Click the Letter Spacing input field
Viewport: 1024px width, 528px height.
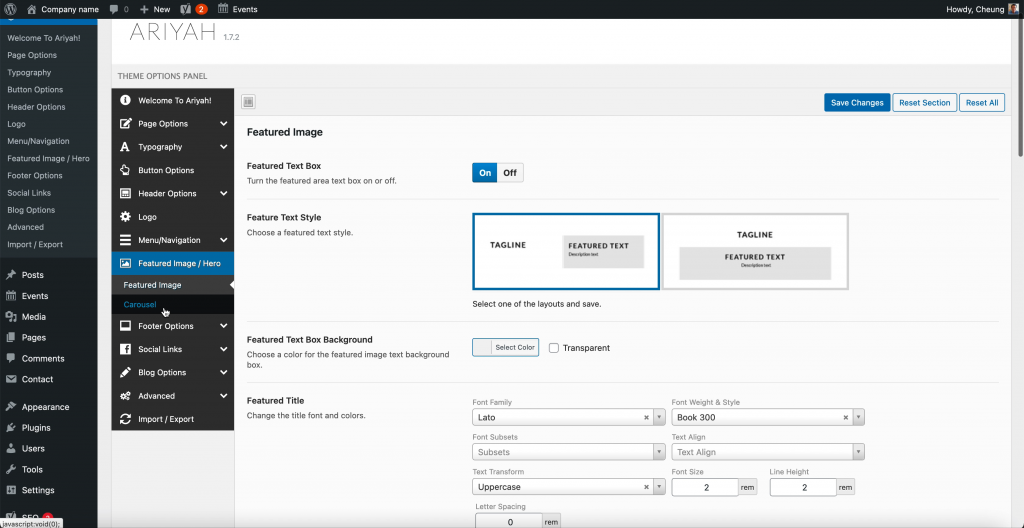tap(509, 522)
